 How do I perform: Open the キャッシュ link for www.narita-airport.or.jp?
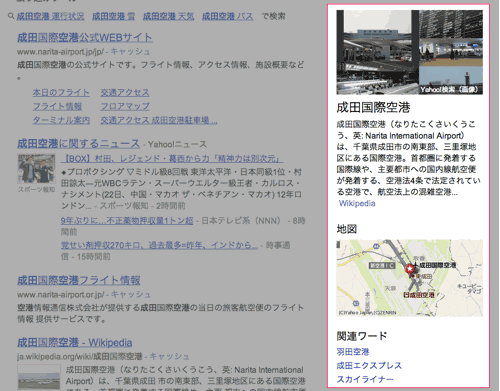pos(131,295)
